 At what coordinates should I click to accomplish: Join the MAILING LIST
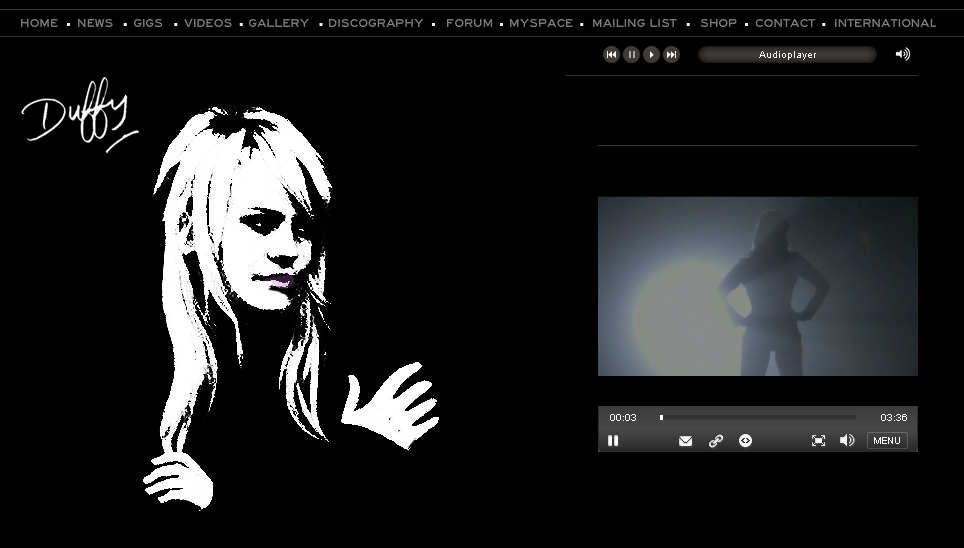(x=634, y=23)
